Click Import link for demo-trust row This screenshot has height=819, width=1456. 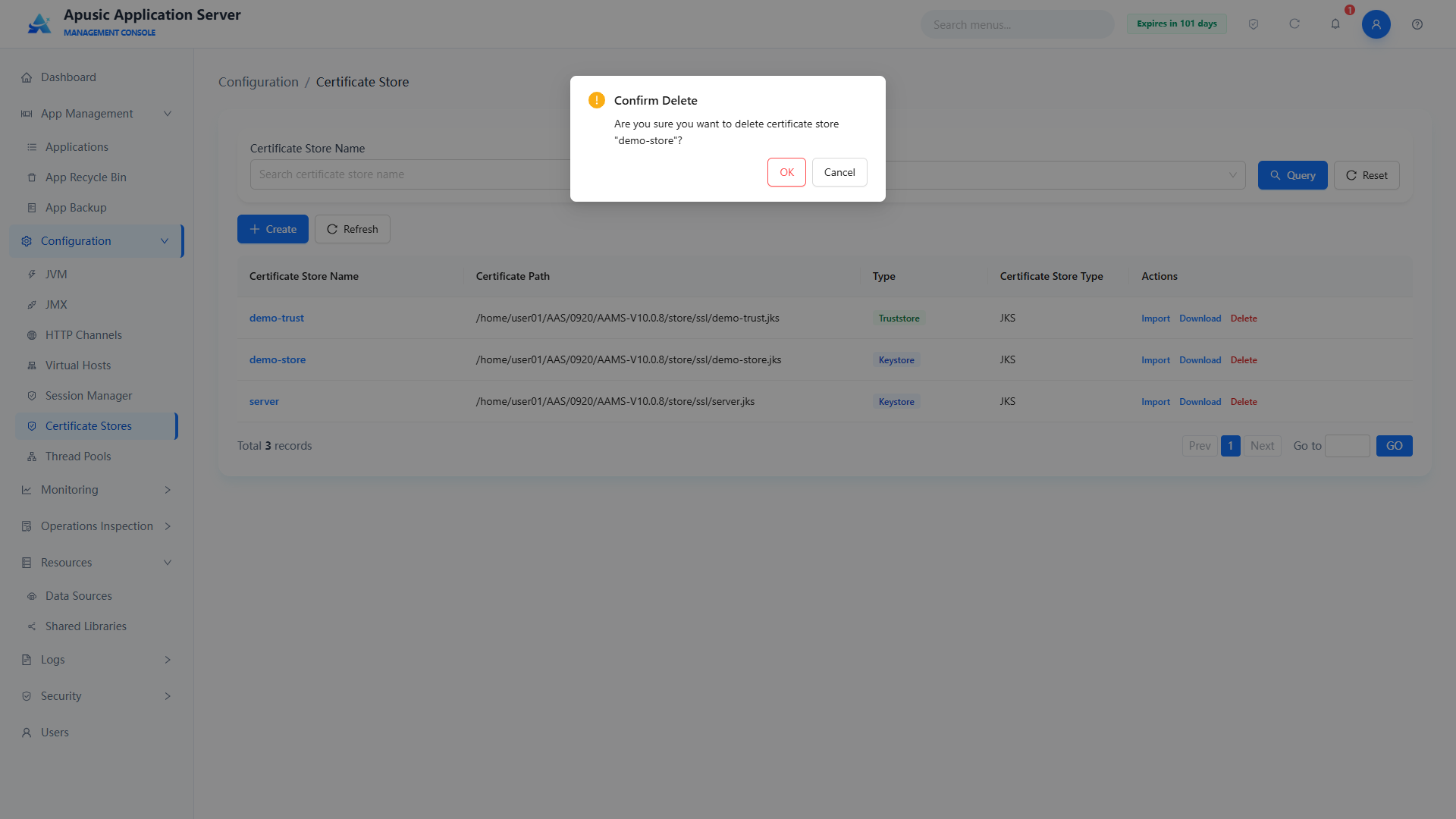click(x=1156, y=318)
